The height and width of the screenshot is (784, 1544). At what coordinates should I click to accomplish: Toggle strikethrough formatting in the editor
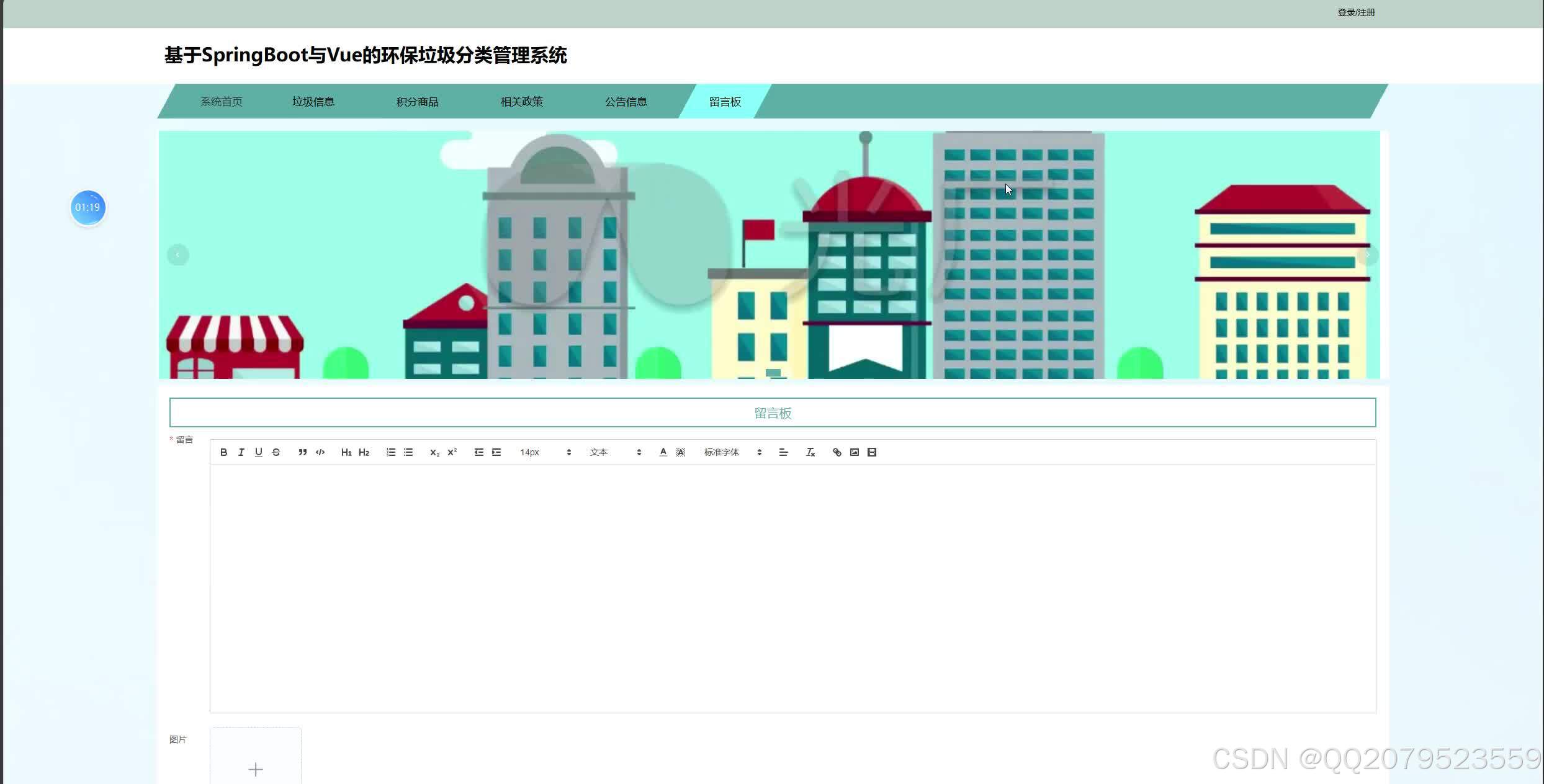276,452
